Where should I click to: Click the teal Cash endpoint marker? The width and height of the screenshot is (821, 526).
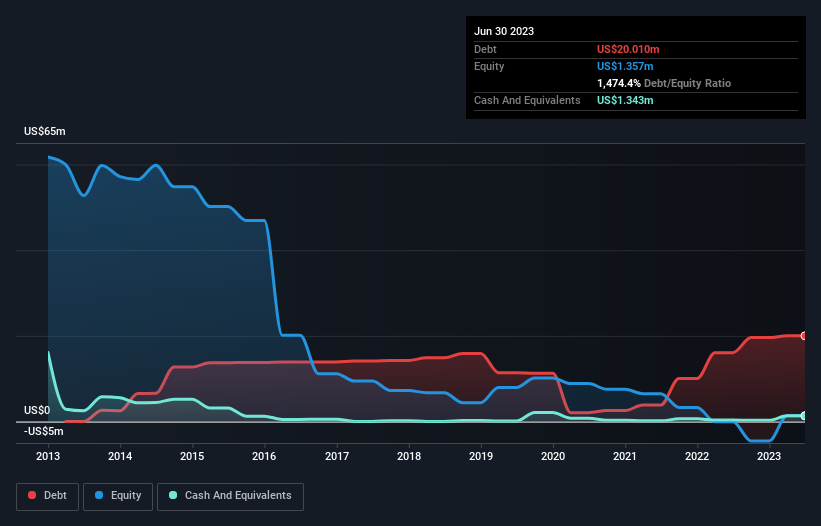pyautogui.click(x=804, y=416)
